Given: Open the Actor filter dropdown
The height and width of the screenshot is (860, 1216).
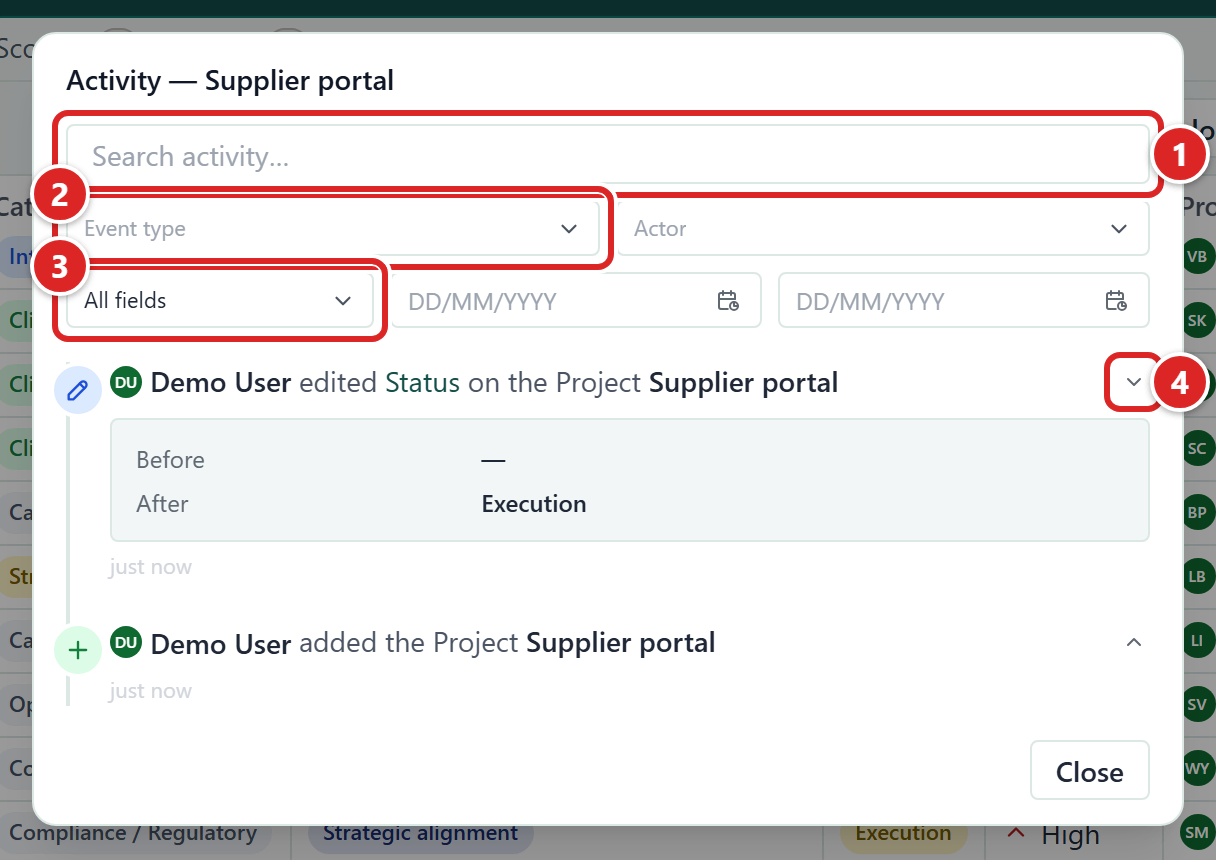Looking at the screenshot, I should [x=883, y=229].
